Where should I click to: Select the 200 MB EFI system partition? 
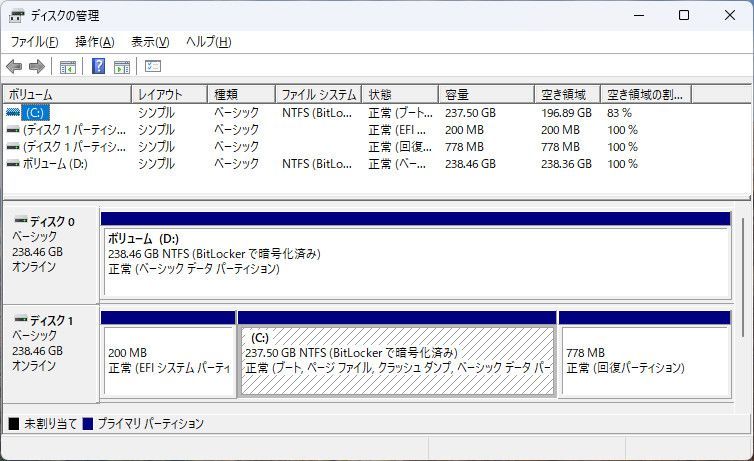(x=168, y=360)
